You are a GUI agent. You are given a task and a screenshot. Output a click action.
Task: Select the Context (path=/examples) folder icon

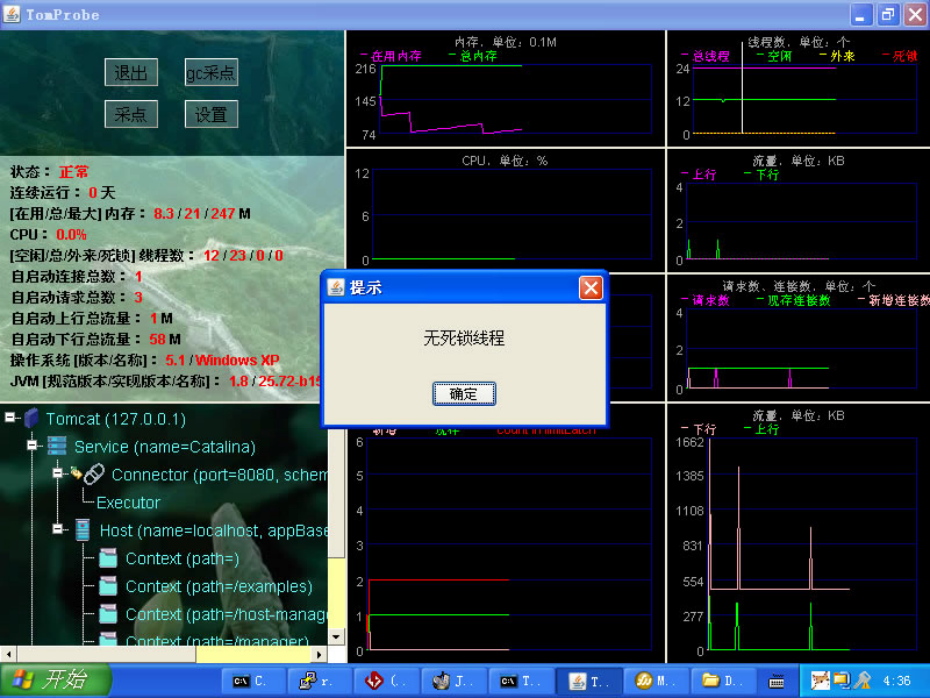tap(108, 586)
